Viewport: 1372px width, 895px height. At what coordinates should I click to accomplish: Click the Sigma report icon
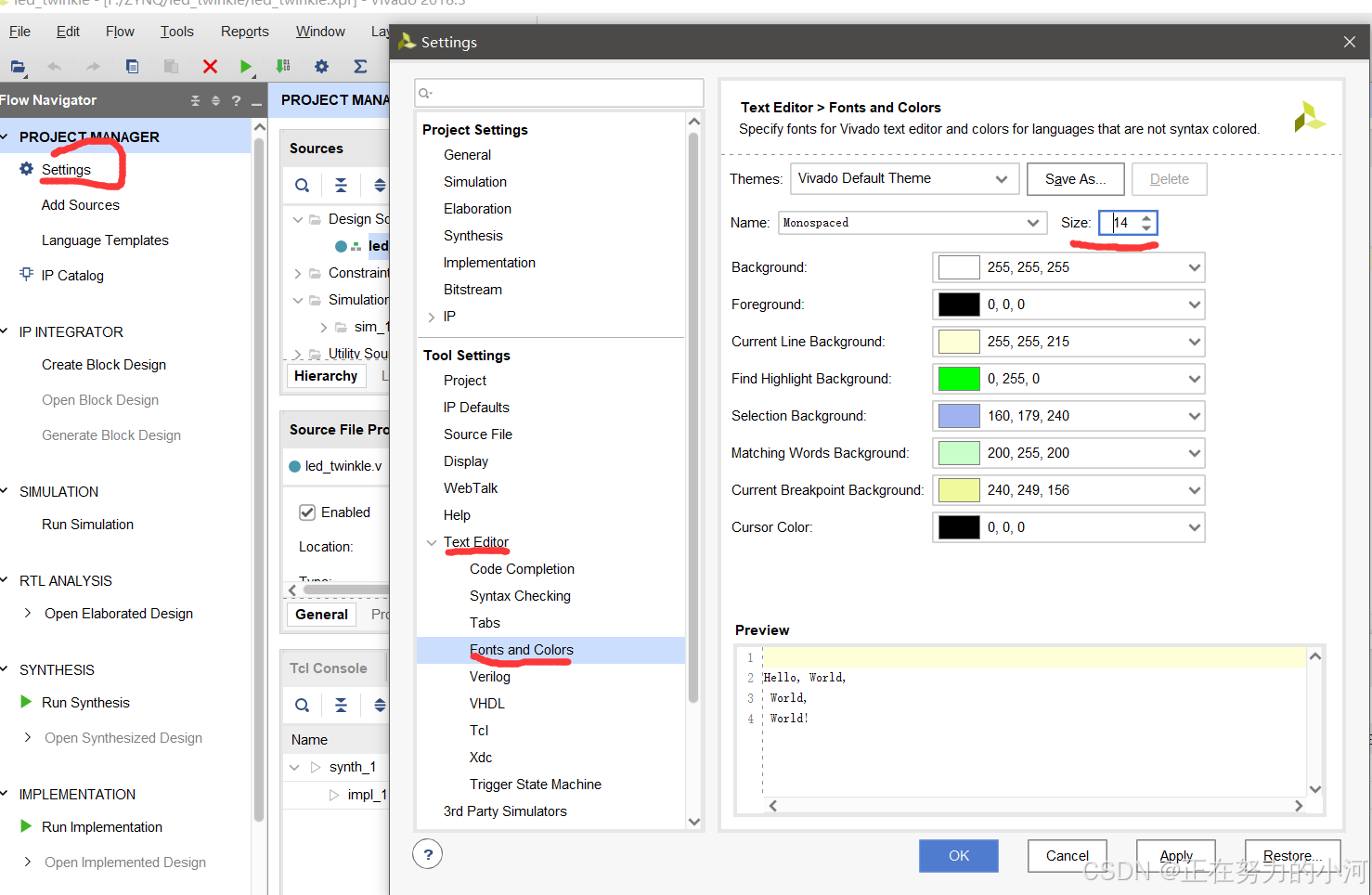[x=360, y=66]
